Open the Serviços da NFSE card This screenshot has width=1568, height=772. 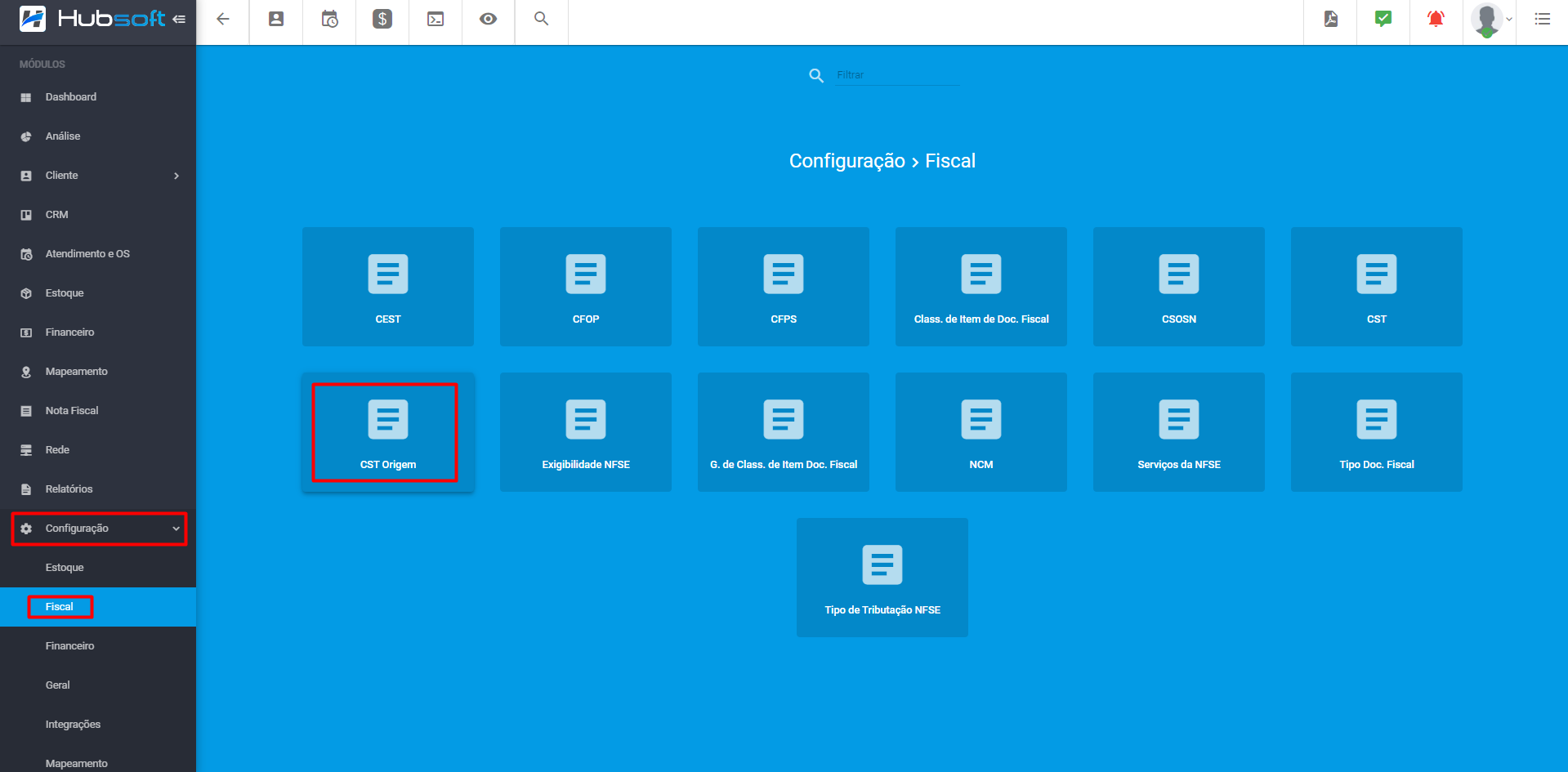1179,432
